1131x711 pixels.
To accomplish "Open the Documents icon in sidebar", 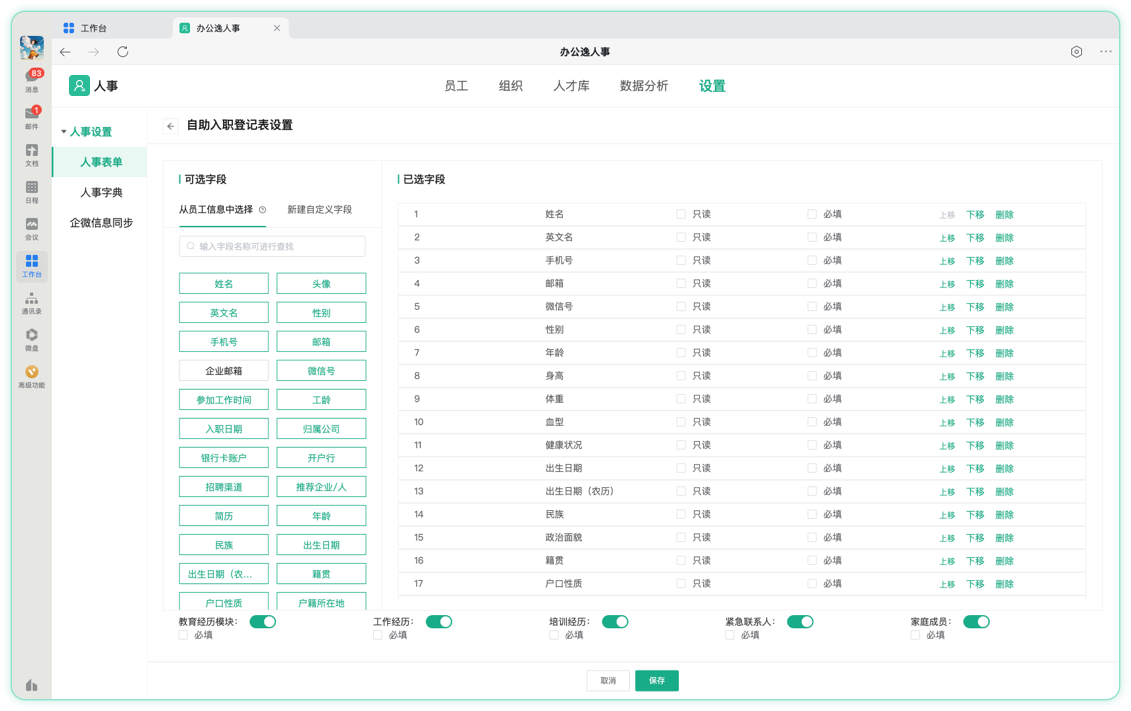I will point(32,154).
